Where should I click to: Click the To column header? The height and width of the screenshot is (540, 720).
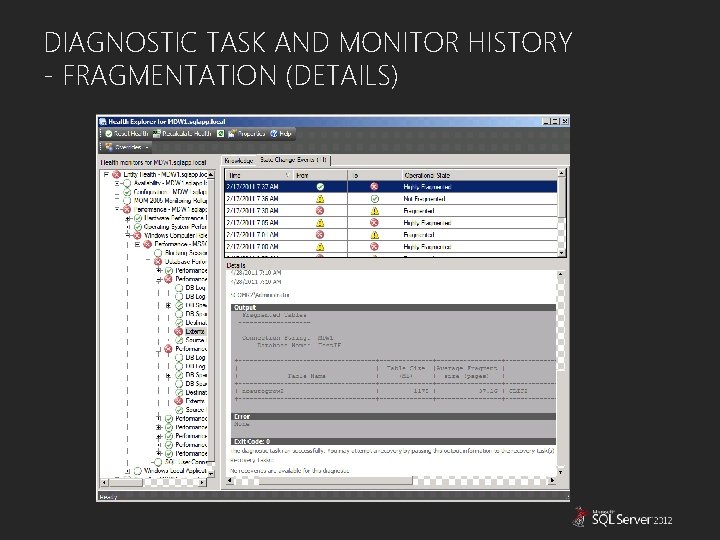375,175
